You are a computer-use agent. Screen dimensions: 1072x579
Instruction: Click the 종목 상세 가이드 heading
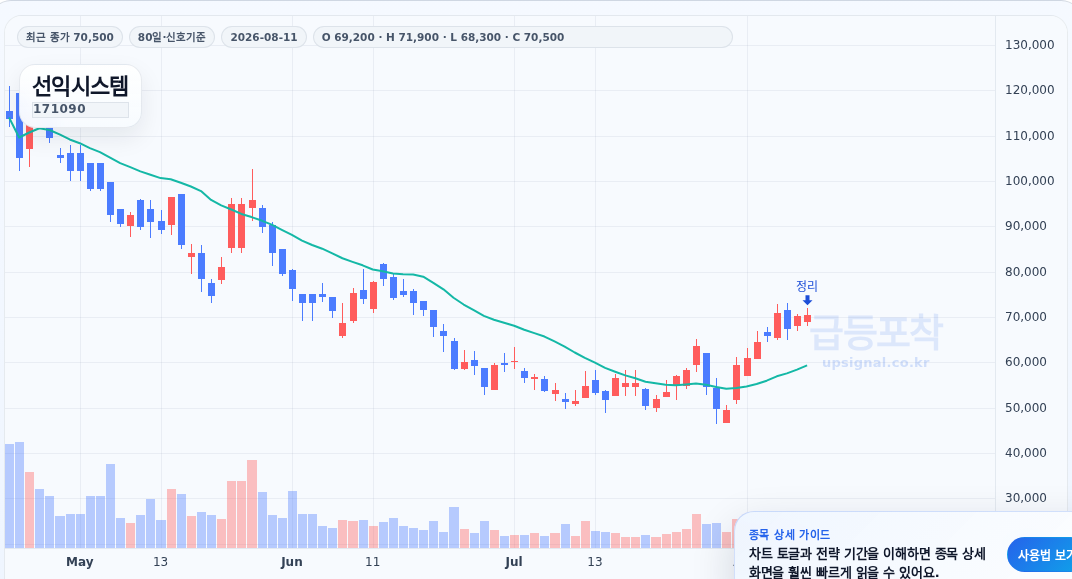[x=789, y=535]
